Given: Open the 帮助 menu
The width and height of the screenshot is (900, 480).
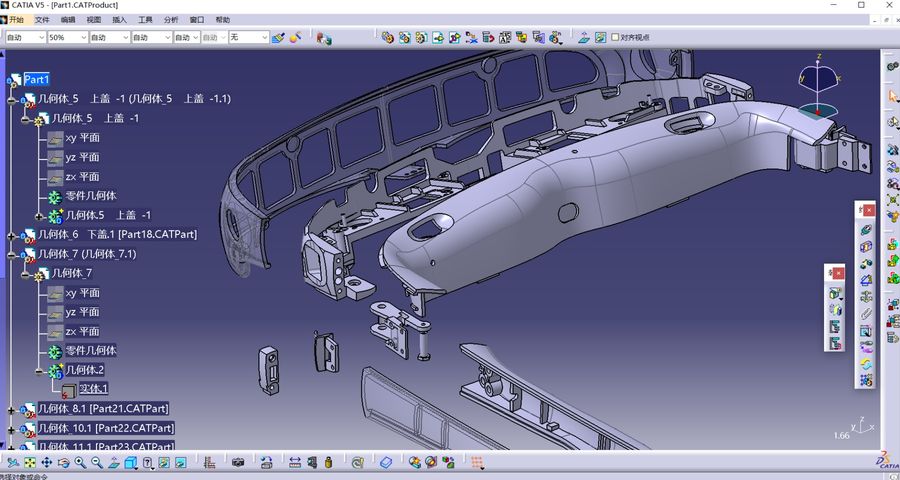Looking at the screenshot, I should click(223, 20).
